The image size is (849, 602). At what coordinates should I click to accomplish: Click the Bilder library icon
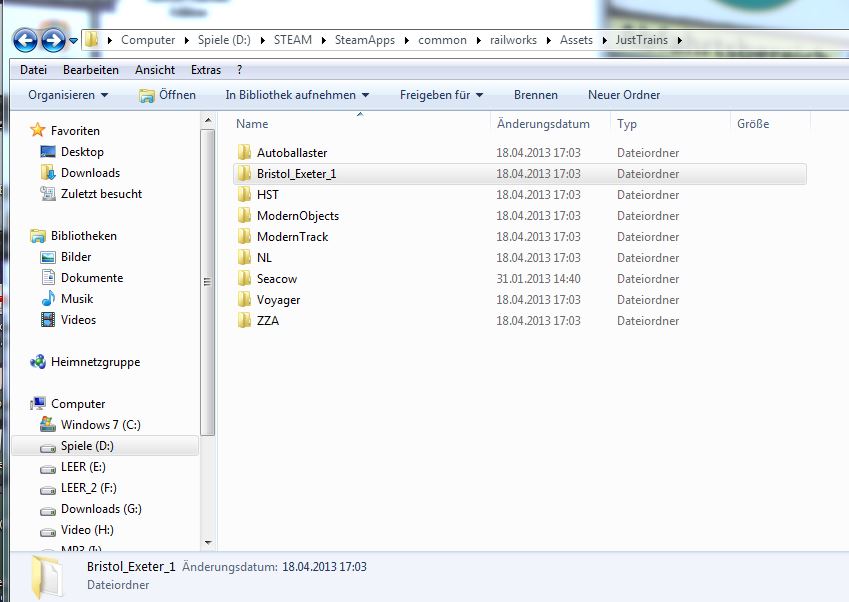pos(48,257)
